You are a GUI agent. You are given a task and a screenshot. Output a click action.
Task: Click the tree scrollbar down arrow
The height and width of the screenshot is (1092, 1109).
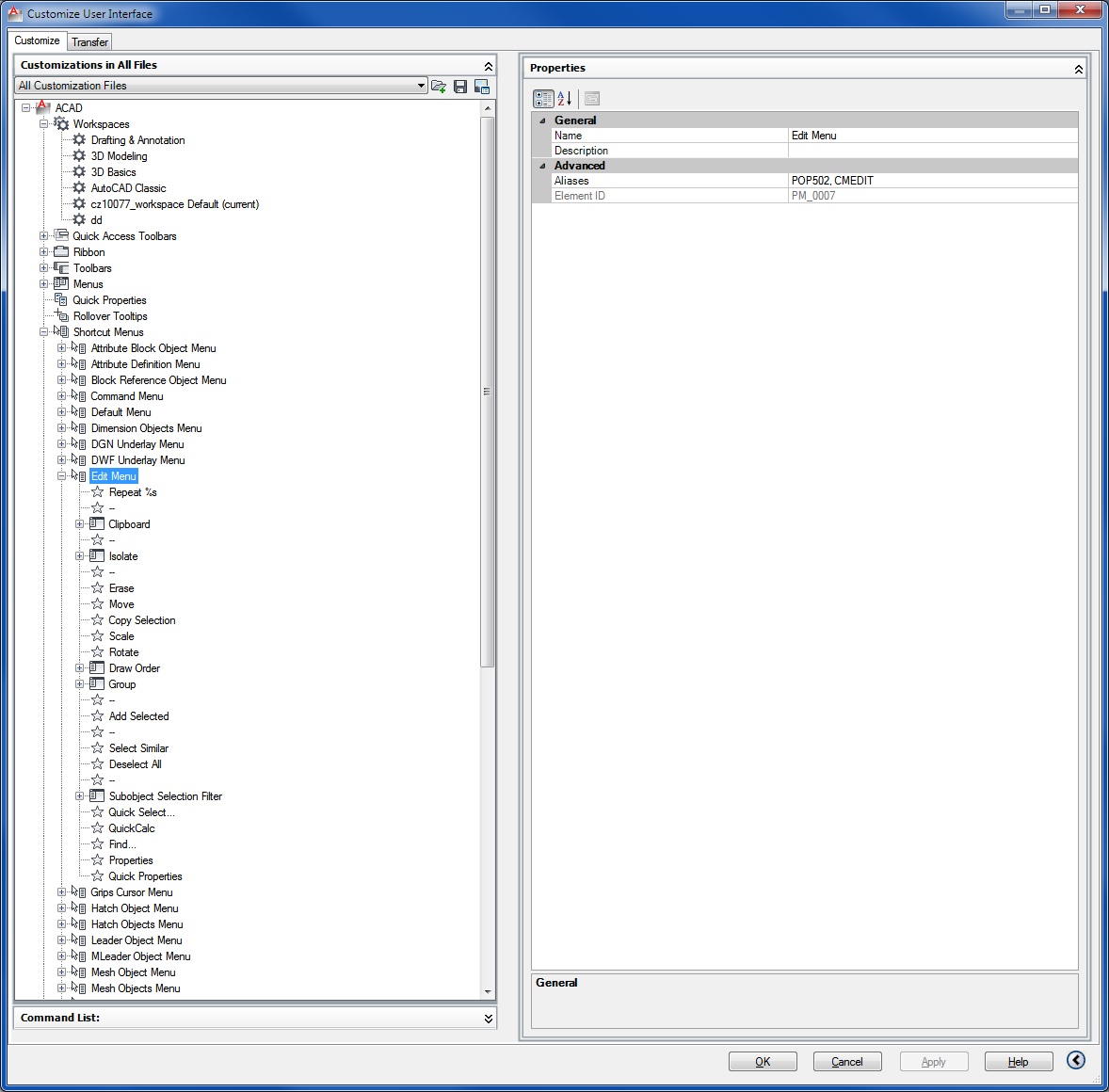(x=488, y=991)
